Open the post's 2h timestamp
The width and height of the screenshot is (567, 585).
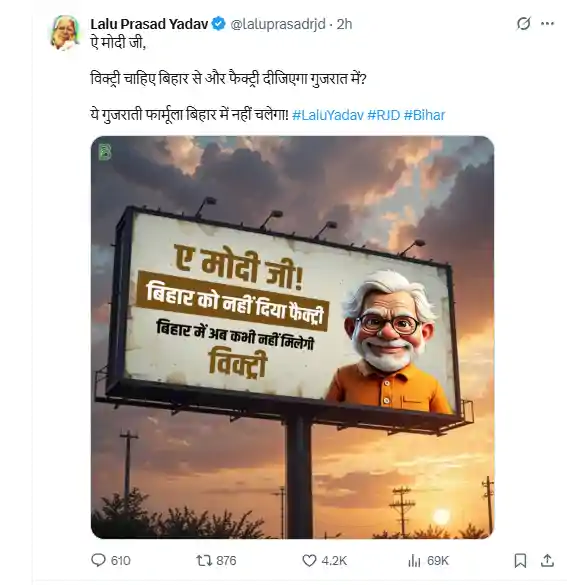pyautogui.click(x=344, y=24)
